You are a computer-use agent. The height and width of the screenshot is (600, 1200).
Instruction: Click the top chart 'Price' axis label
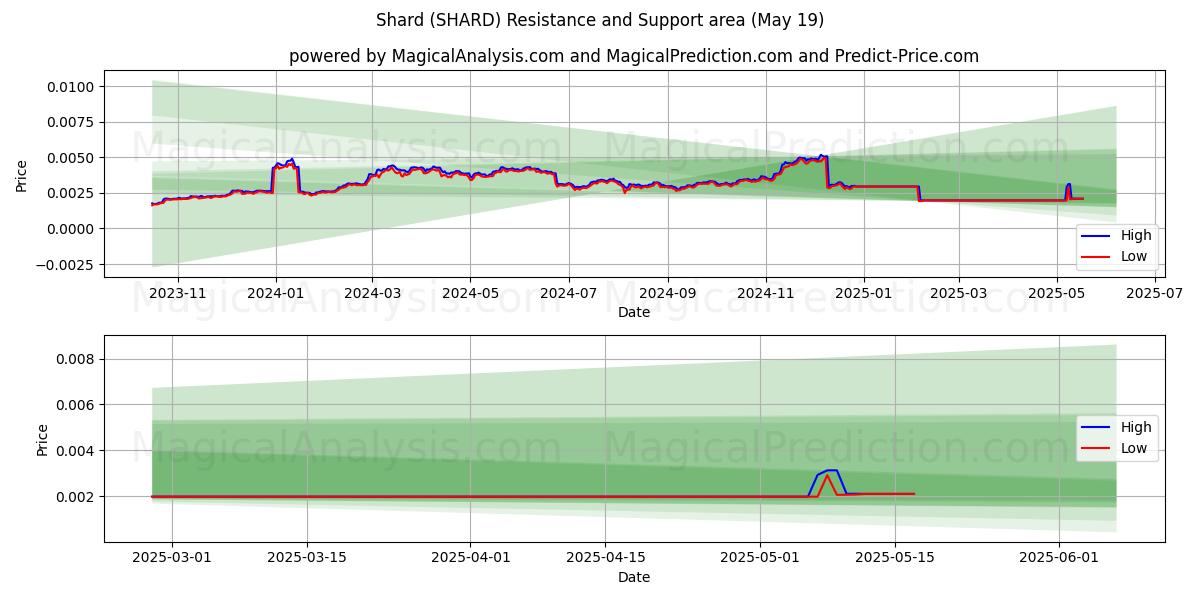pos(22,174)
